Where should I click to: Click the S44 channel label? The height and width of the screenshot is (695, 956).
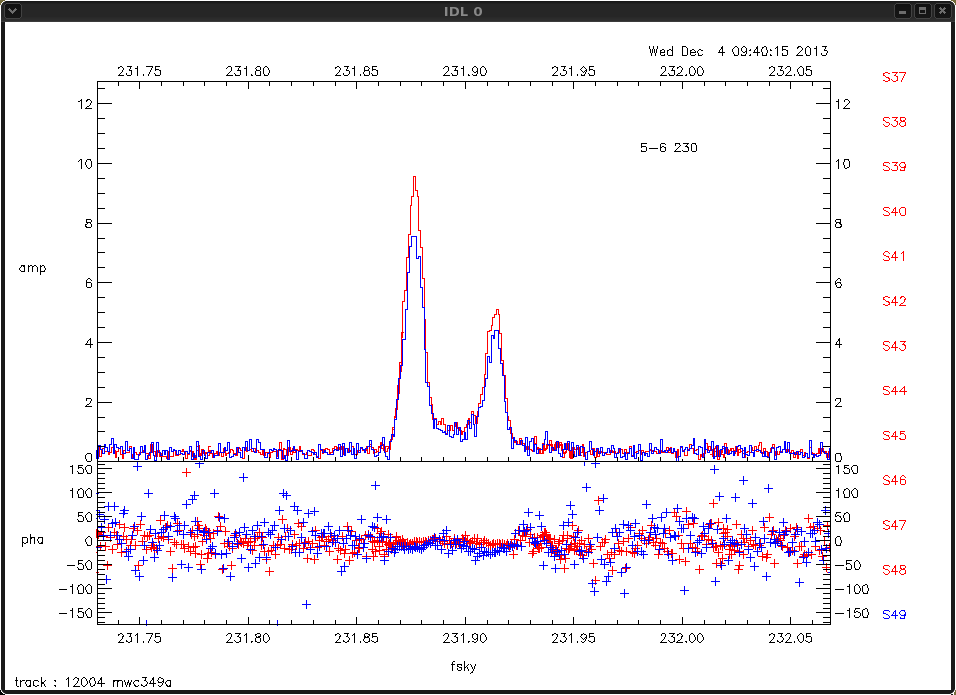point(894,391)
